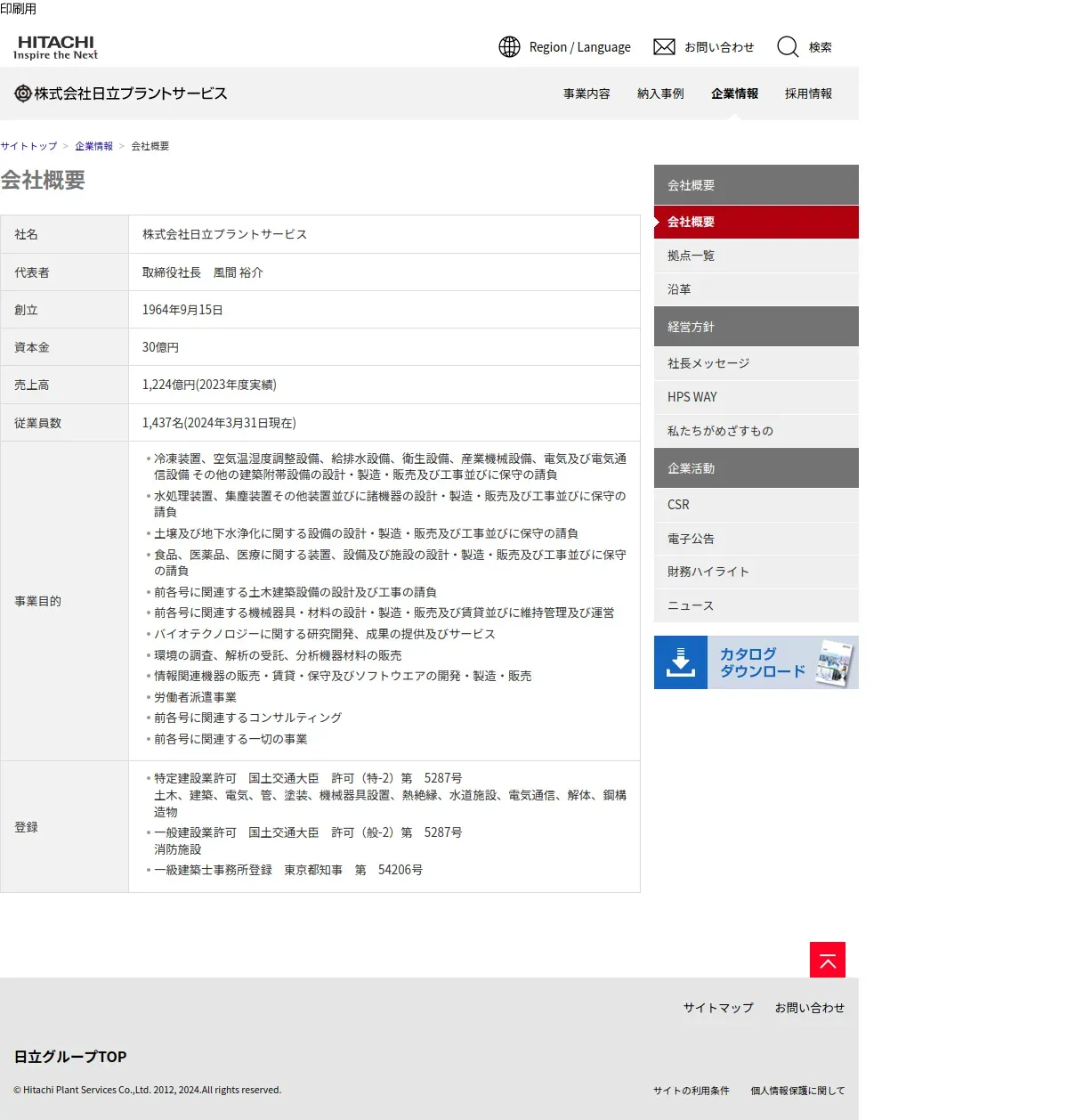
Task: Open Region / Language selection
Action: pyautogui.click(x=579, y=47)
